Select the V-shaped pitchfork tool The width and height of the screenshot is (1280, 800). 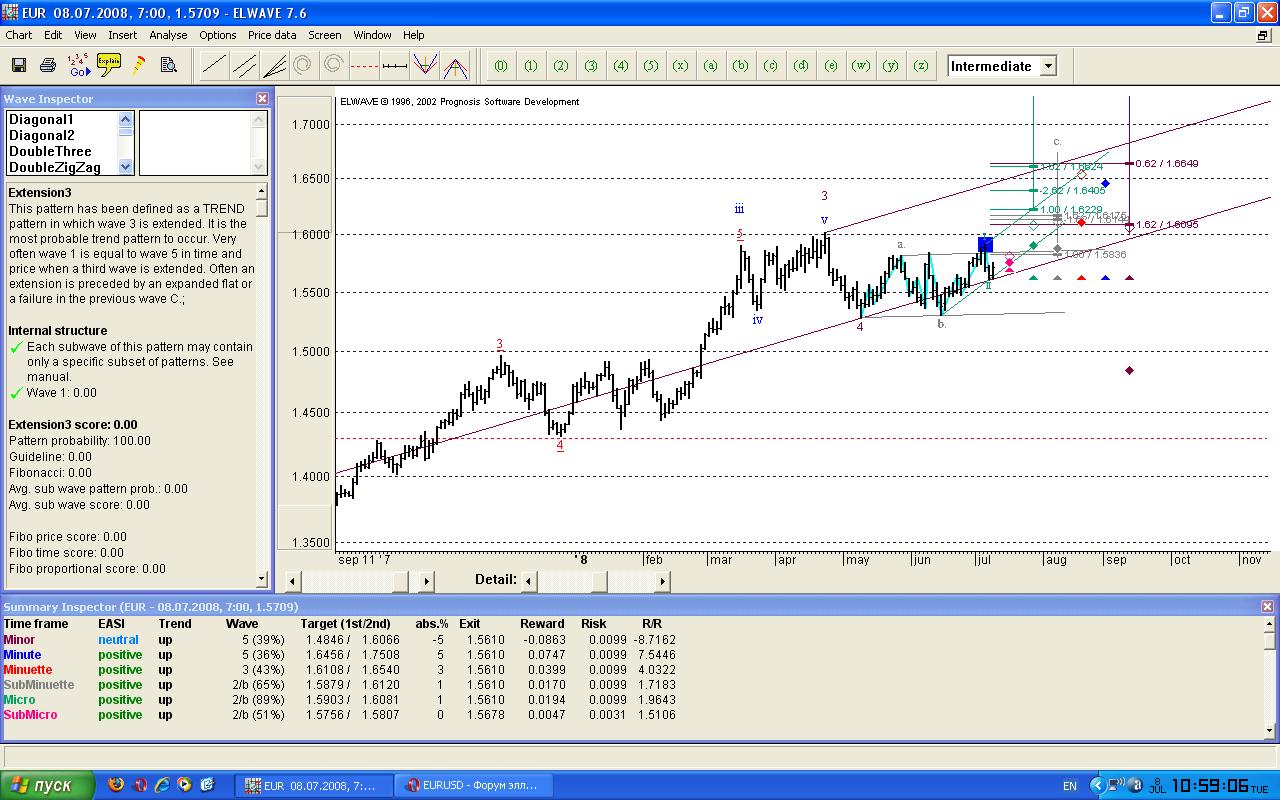[x=425, y=66]
